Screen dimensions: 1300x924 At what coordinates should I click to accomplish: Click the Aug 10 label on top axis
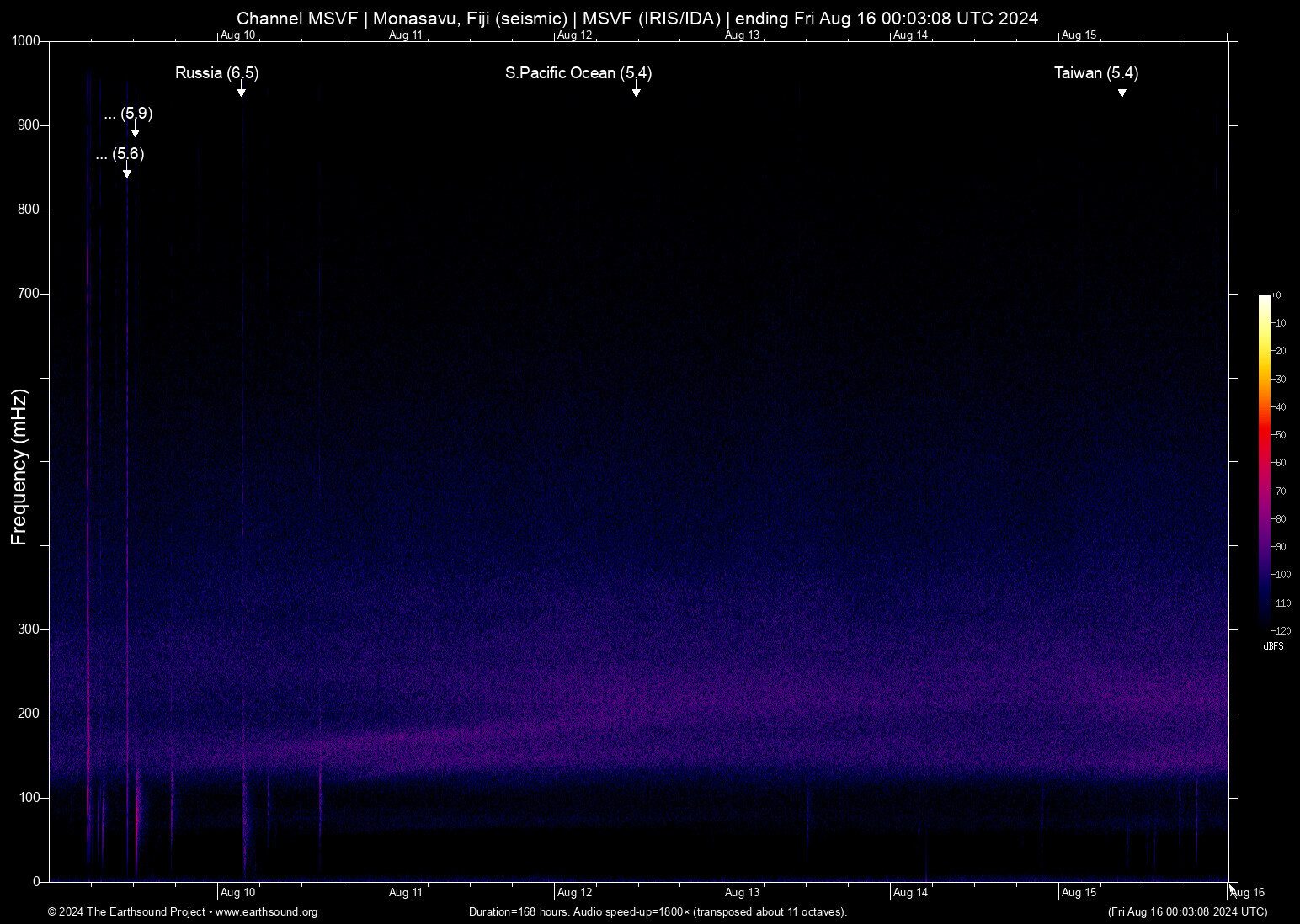pyautogui.click(x=237, y=35)
